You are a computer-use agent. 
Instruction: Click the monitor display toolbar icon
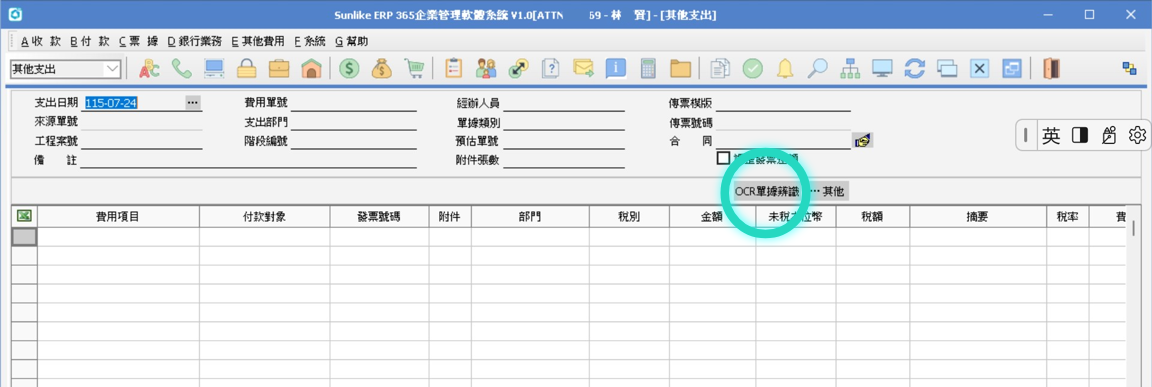point(882,68)
